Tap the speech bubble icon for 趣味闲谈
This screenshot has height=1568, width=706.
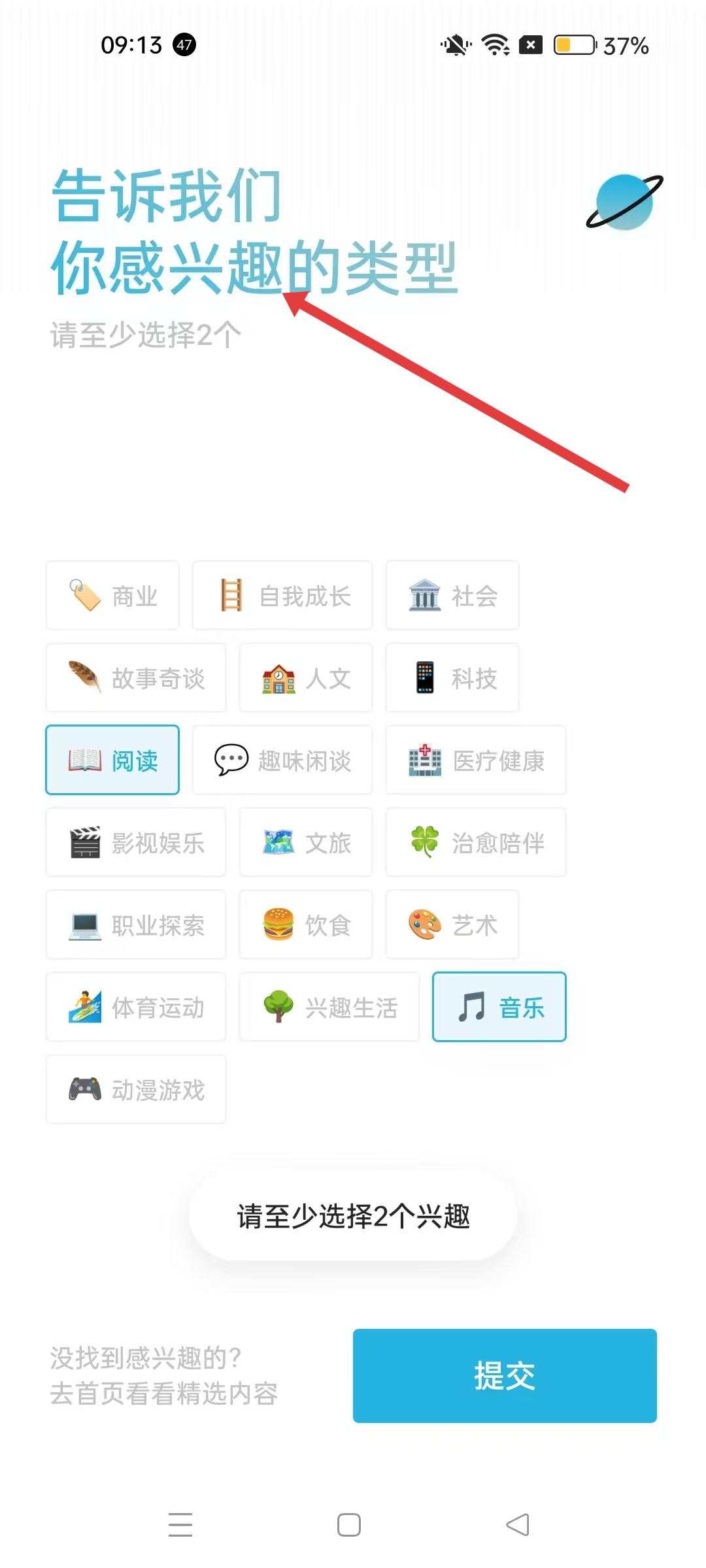pyautogui.click(x=231, y=760)
